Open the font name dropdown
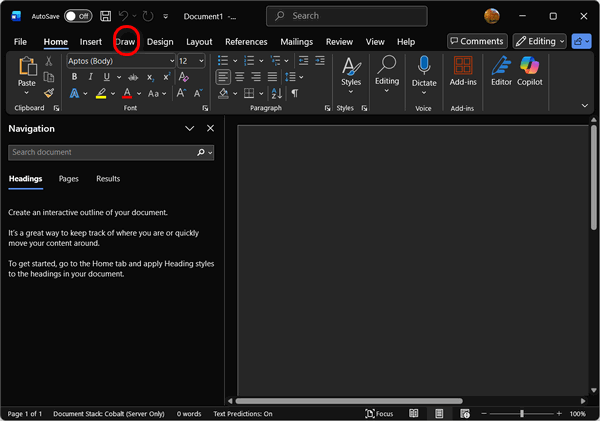The height and width of the screenshot is (421, 600). pyautogui.click(x=170, y=61)
